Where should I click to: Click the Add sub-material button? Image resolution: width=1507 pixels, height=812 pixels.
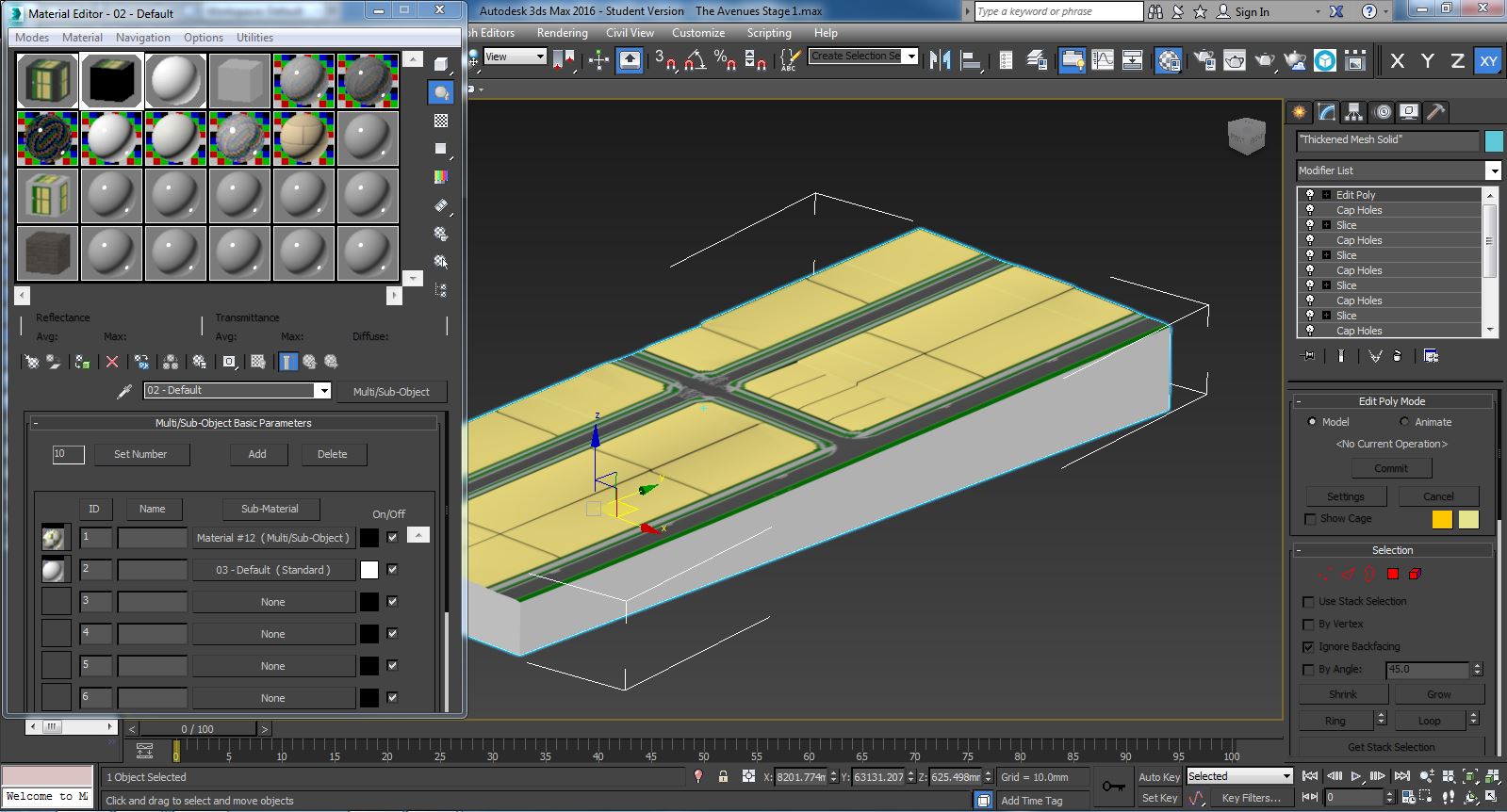tap(257, 454)
